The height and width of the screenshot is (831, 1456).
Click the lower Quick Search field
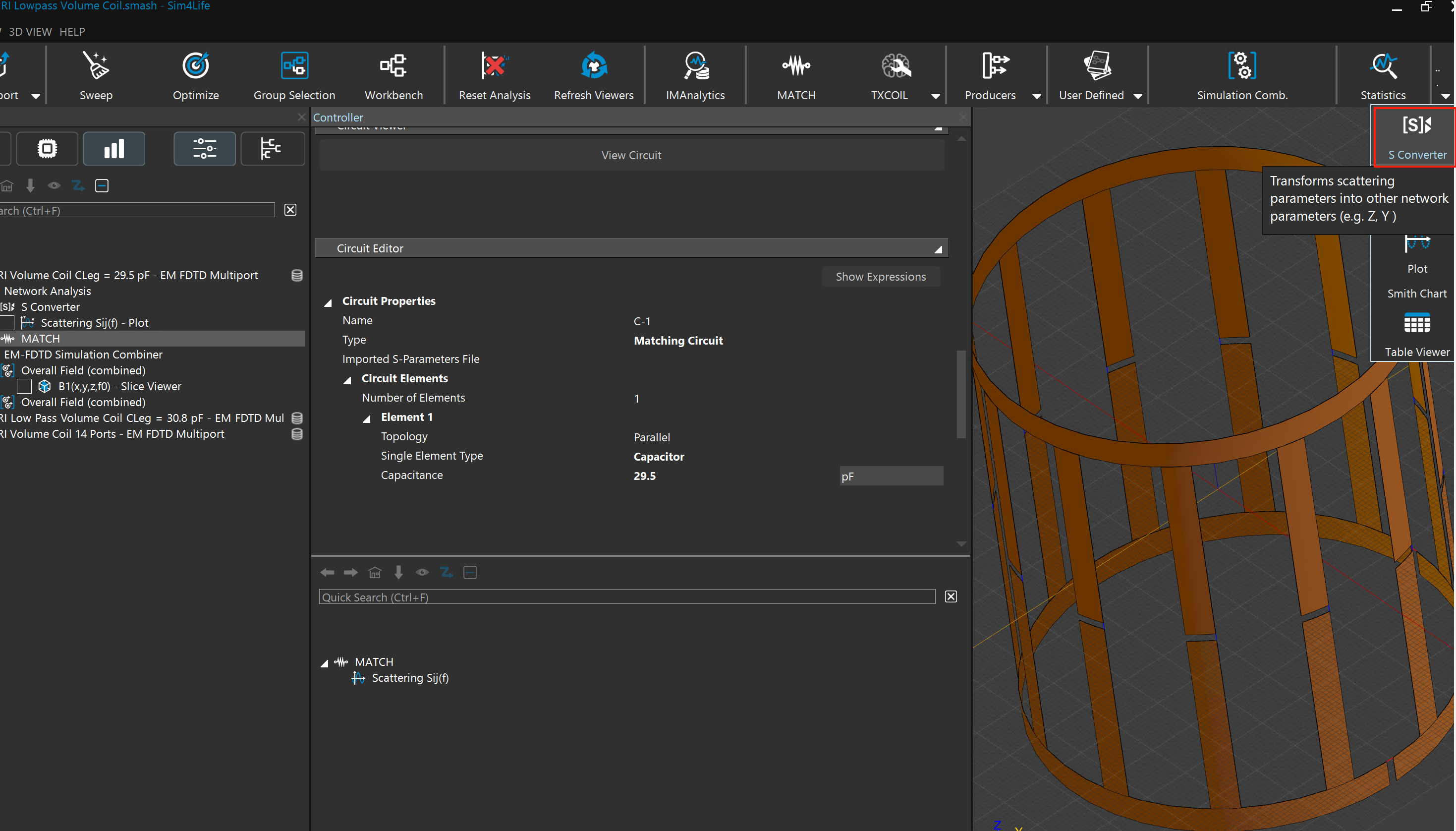click(x=626, y=597)
